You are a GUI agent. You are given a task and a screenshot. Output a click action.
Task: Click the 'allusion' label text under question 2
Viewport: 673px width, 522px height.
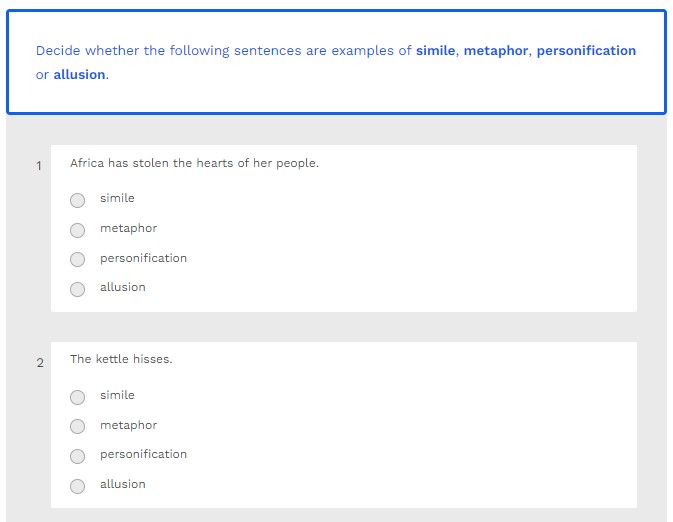point(122,484)
